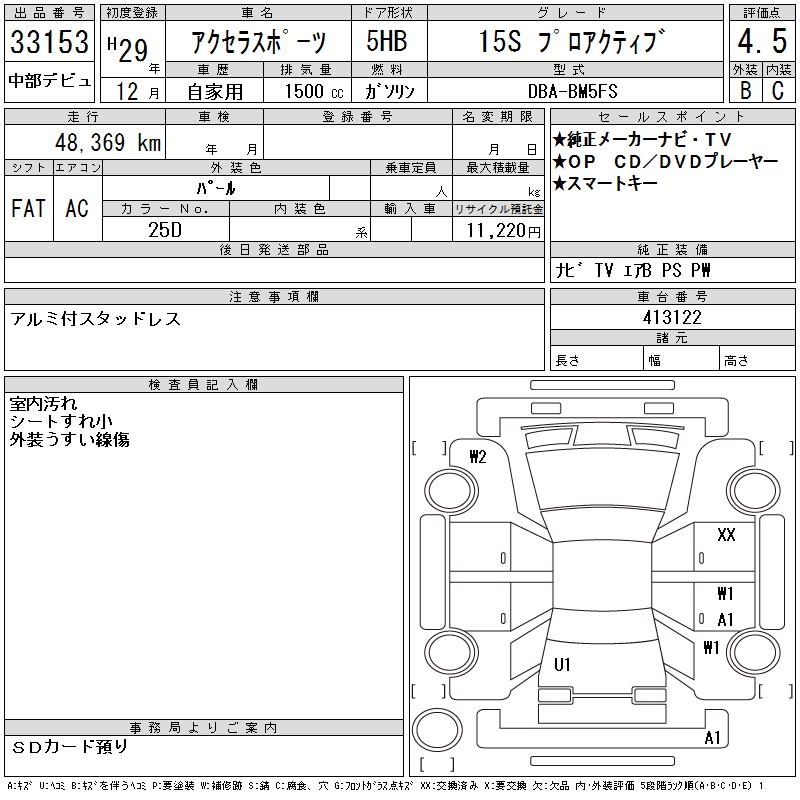This screenshot has height=800, width=800.
Task: Select the W1 marker just below XX
Action: [726, 593]
